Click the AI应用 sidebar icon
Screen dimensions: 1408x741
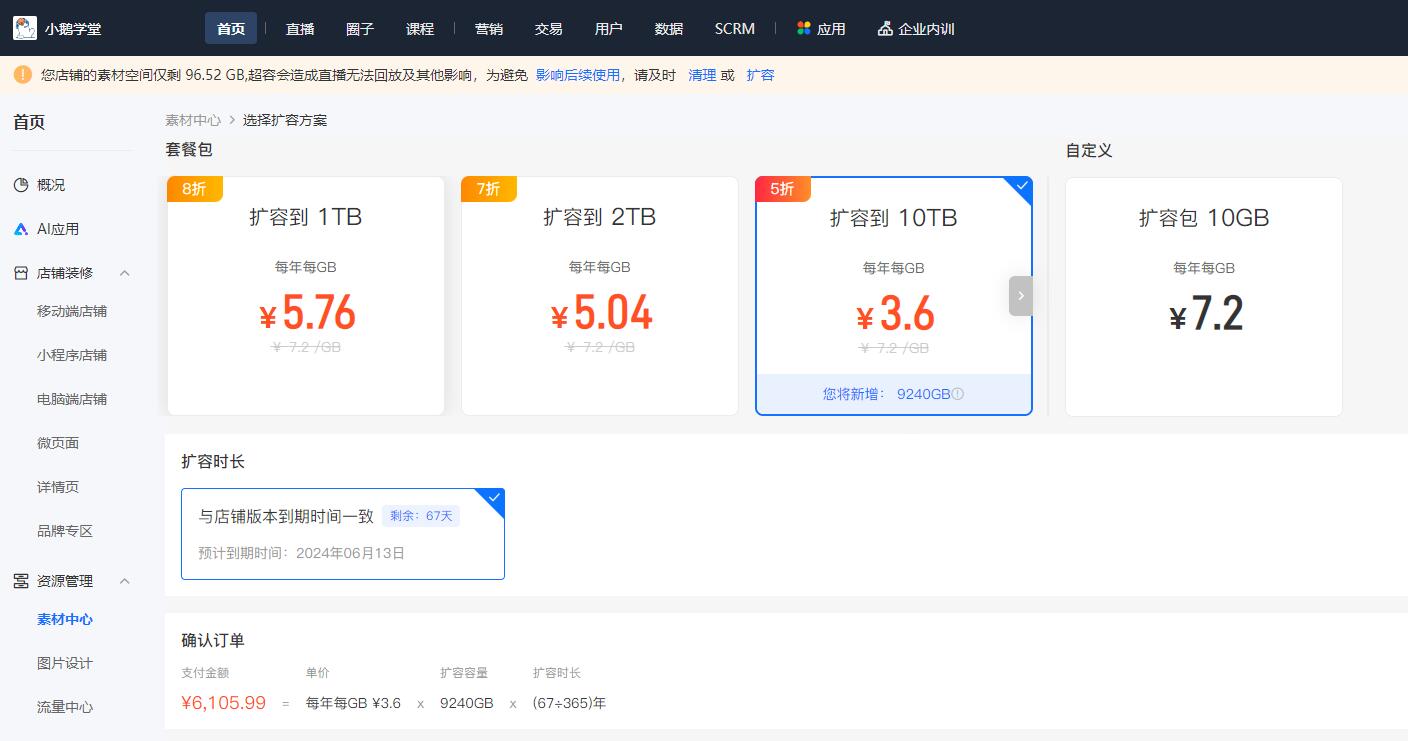click(21, 229)
